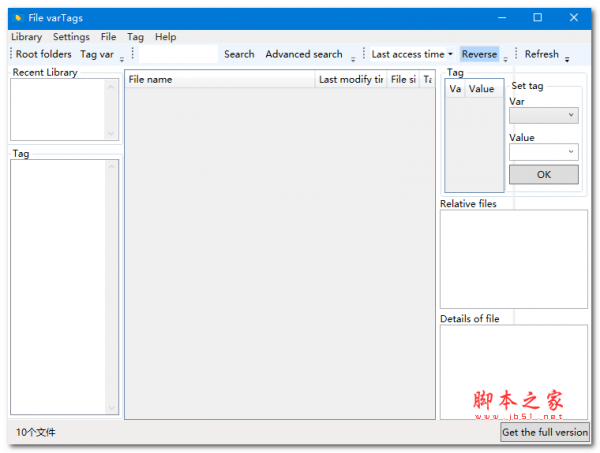Close the File varTags window
Viewport: 600px width, 453px height.
click(x=574, y=18)
